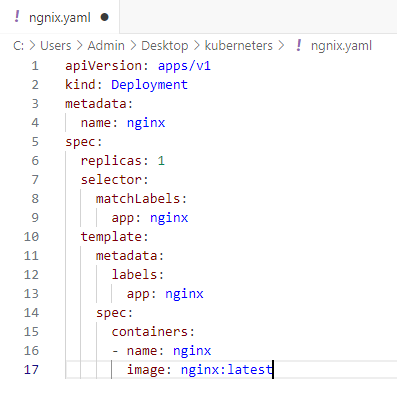Image resolution: width=397 pixels, height=398 pixels.
Task: Click 'replicas' key on line 6
Action: click(x=111, y=161)
